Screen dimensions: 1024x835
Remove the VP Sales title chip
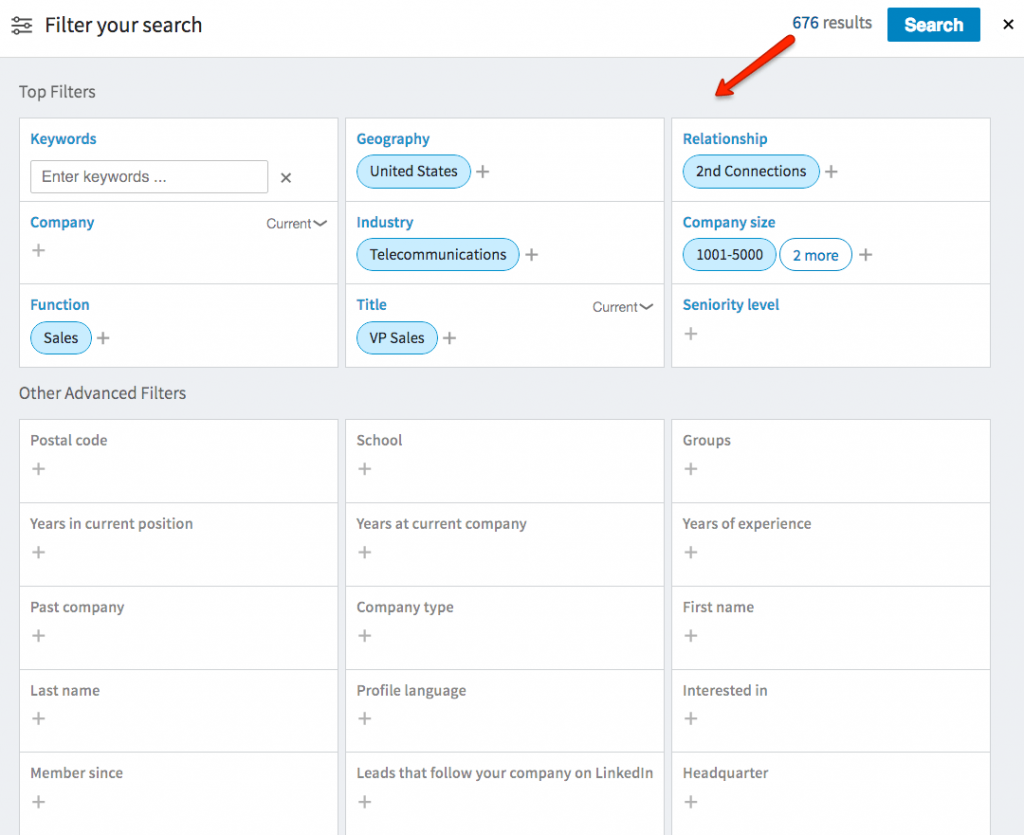(x=397, y=338)
